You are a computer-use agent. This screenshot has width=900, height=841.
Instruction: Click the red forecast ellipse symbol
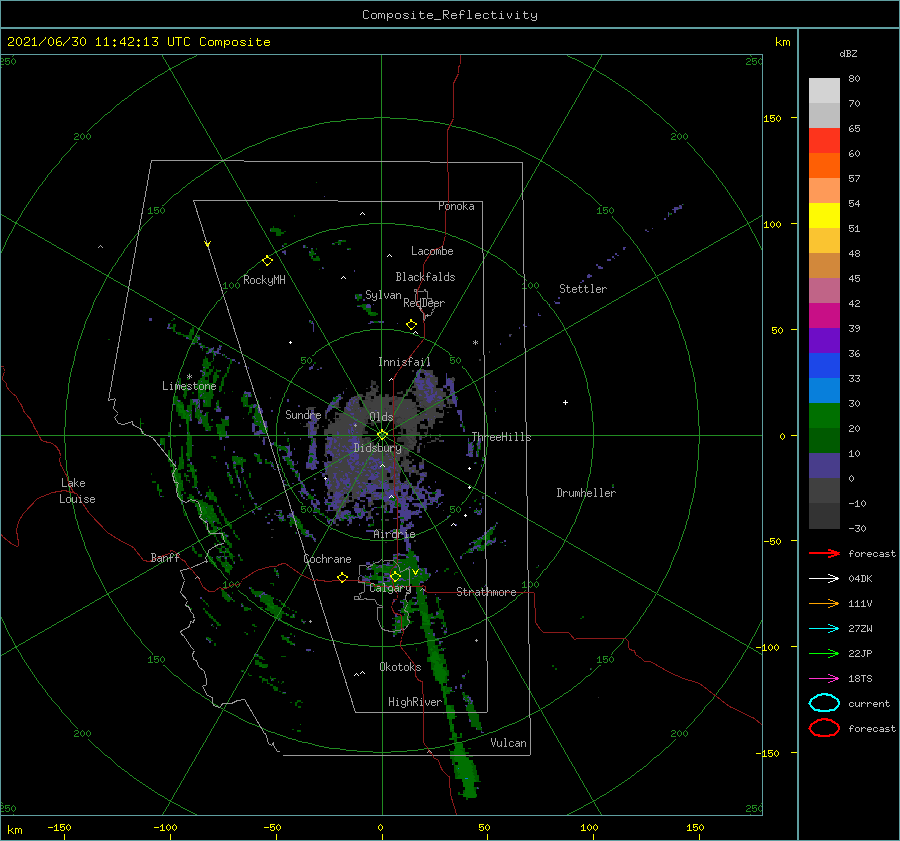click(824, 728)
